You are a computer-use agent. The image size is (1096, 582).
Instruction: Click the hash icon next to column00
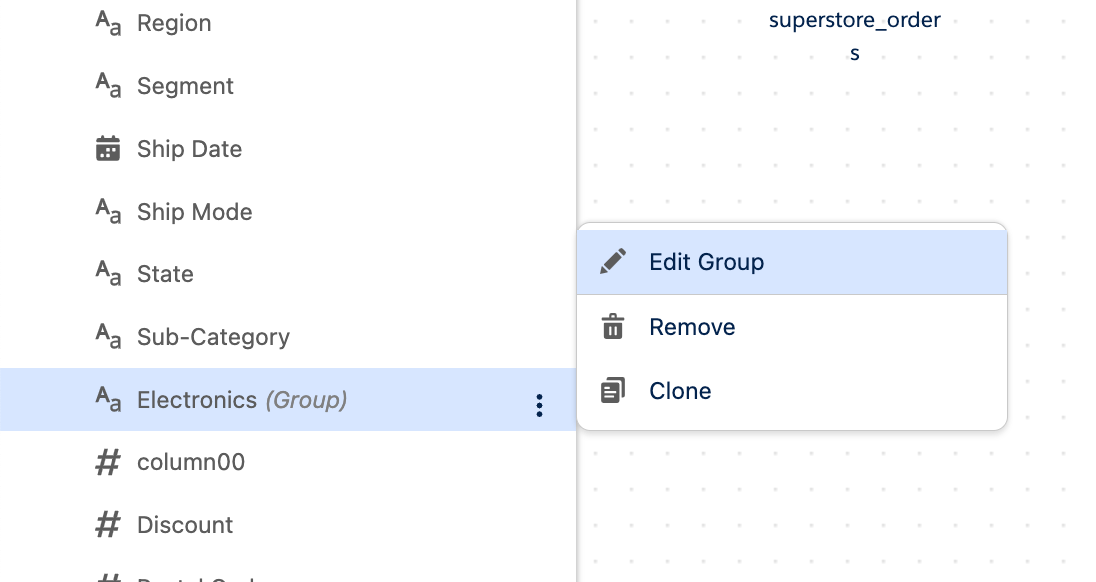pos(107,462)
